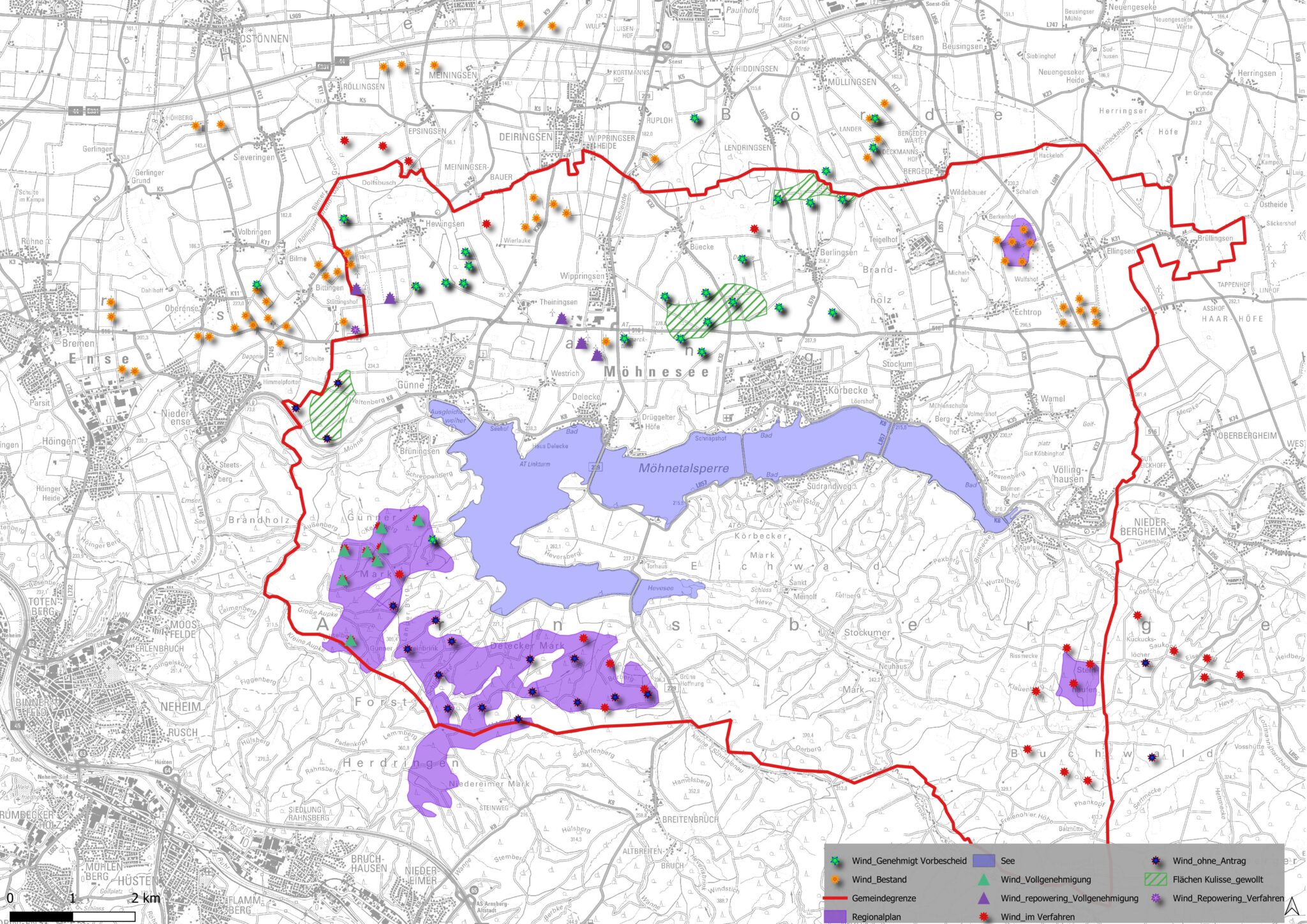Image resolution: width=1307 pixels, height=924 pixels.
Task: Click the Wind_Genehmigt Vorbescheid green star legend icon
Action: (835, 861)
